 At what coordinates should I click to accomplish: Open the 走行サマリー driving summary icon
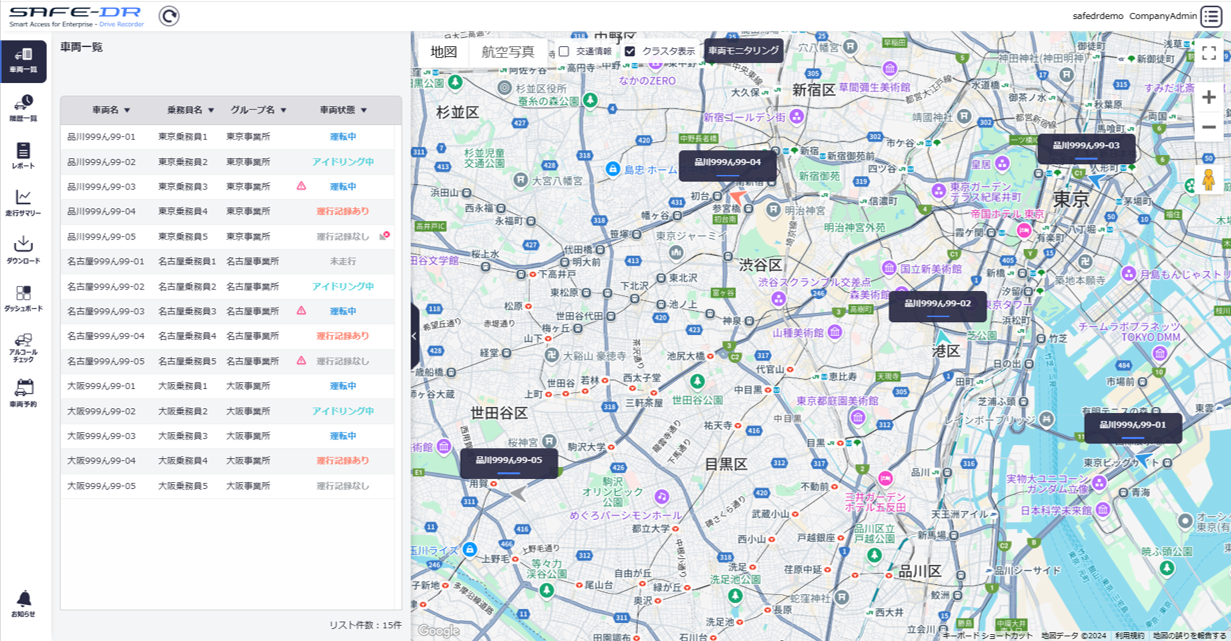point(24,203)
